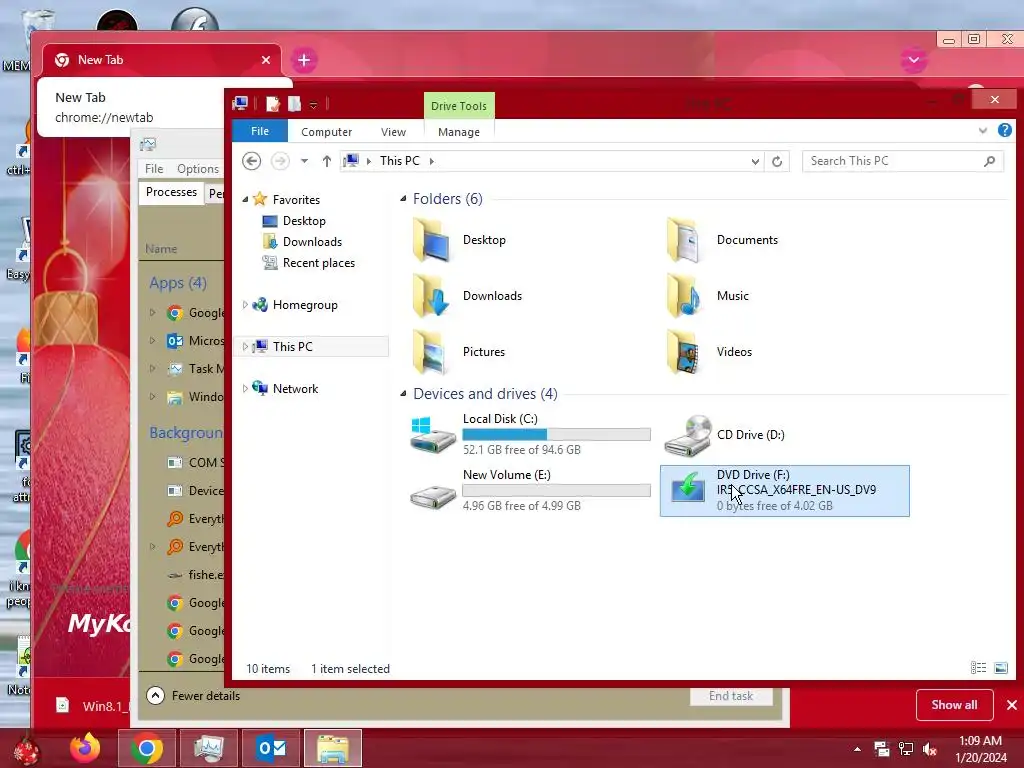
Task: Open the Properties icon in quick access toolbar
Action: pyautogui.click(x=272, y=104)
